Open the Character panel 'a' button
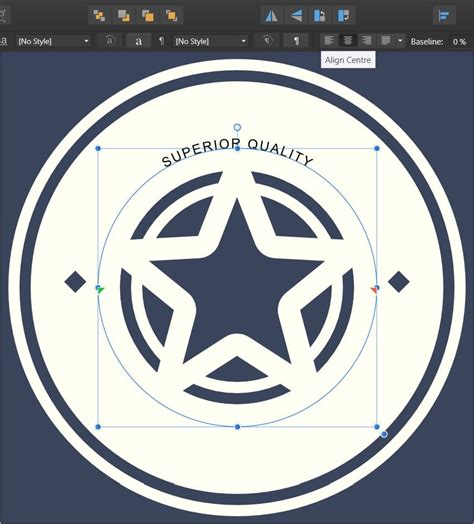The image size is (474, 524). (x=138, y=41)
